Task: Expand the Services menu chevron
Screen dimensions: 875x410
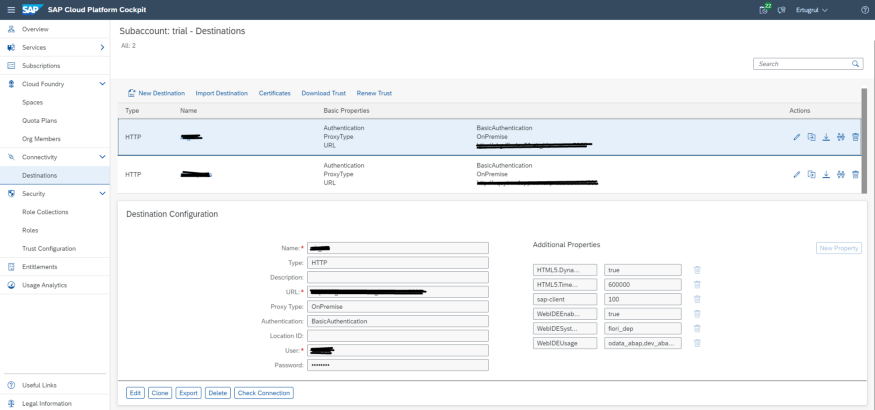Action: click(x=102, y=47)
